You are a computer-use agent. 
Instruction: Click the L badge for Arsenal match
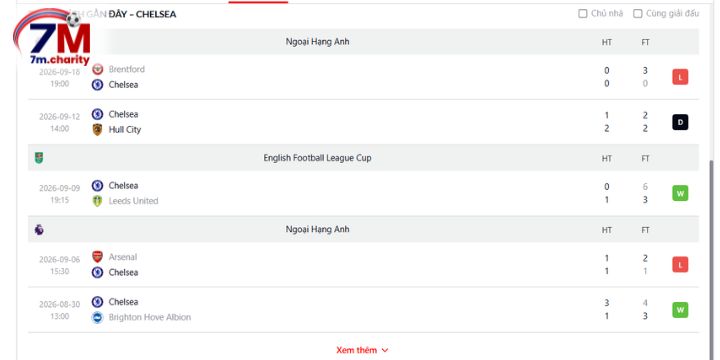click(680, 264)
